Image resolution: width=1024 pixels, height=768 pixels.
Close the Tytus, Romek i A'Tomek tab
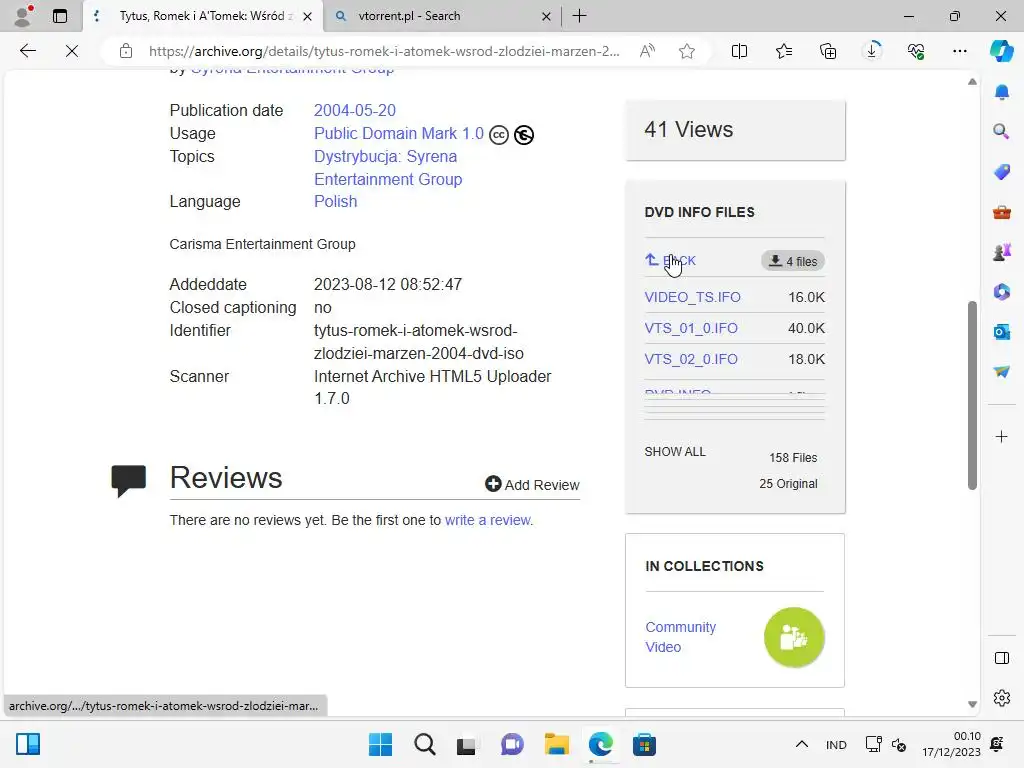click(308, 16)
